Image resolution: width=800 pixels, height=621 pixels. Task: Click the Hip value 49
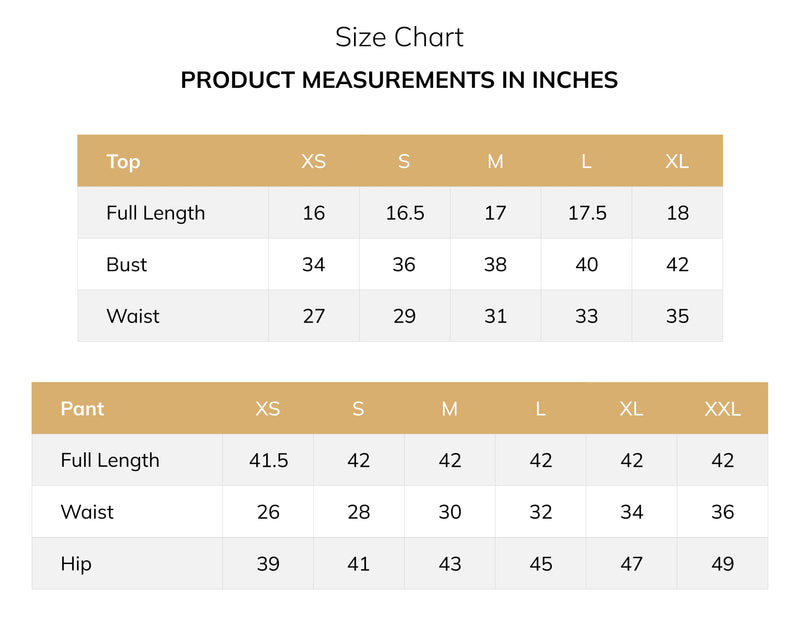click(722, 564)
